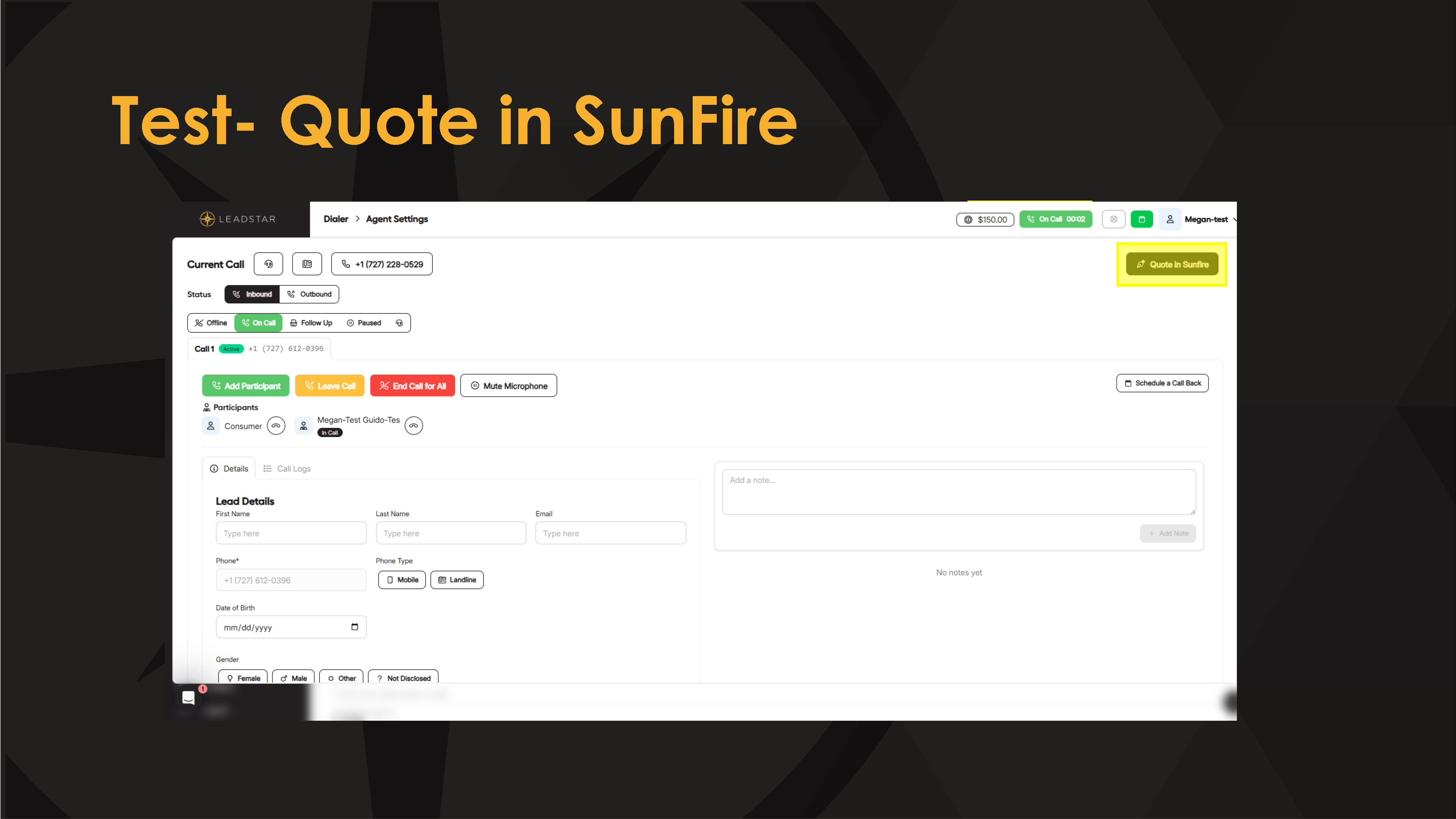1456x819 pixels.
Task: Hang up the Consumer participant
Action: 276,426
